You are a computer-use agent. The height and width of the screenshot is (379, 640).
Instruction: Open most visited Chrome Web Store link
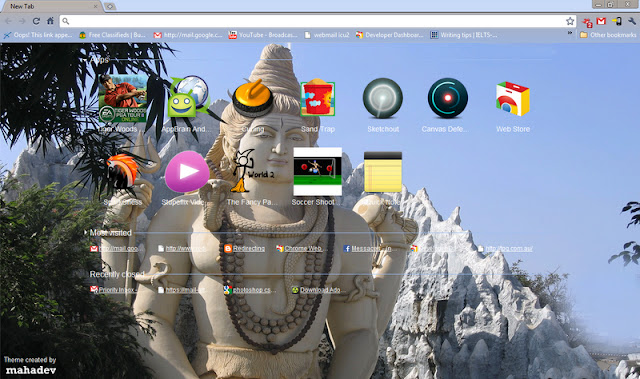click(x=300, y=248)
